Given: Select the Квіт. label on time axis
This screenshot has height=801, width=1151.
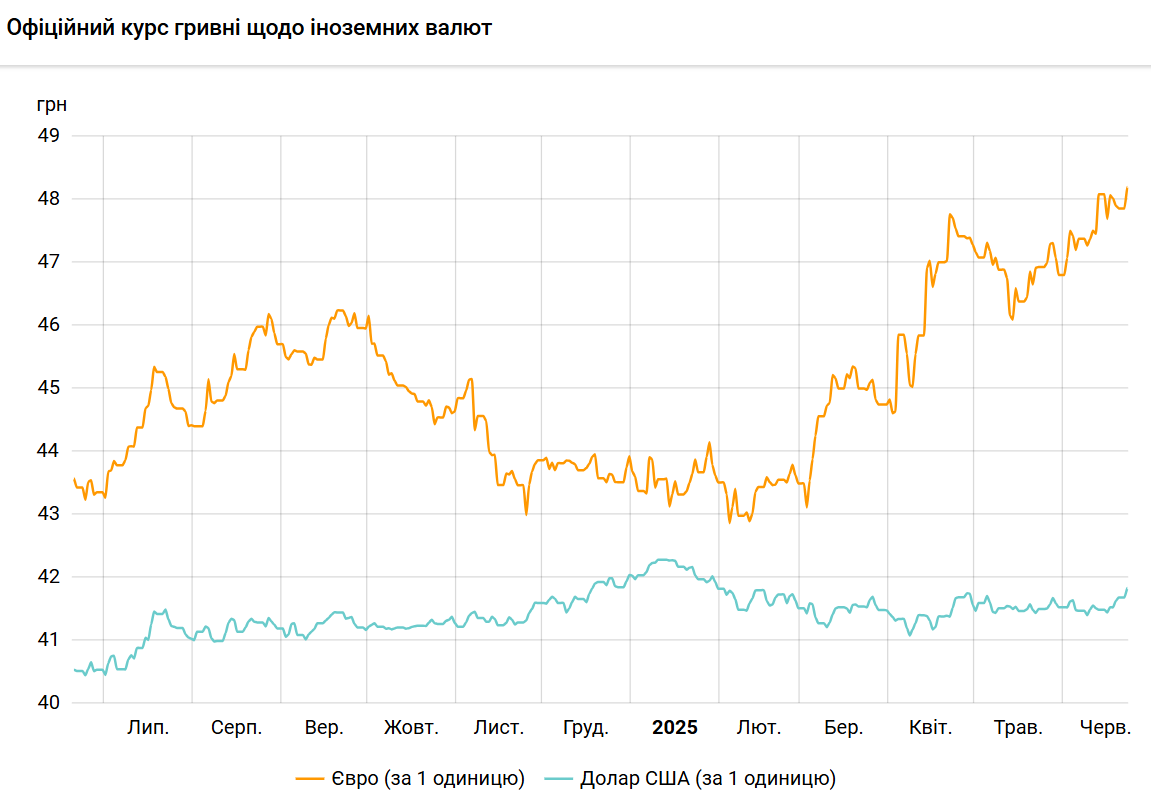Looking at the screenshot, I should [x=930, y=728].
